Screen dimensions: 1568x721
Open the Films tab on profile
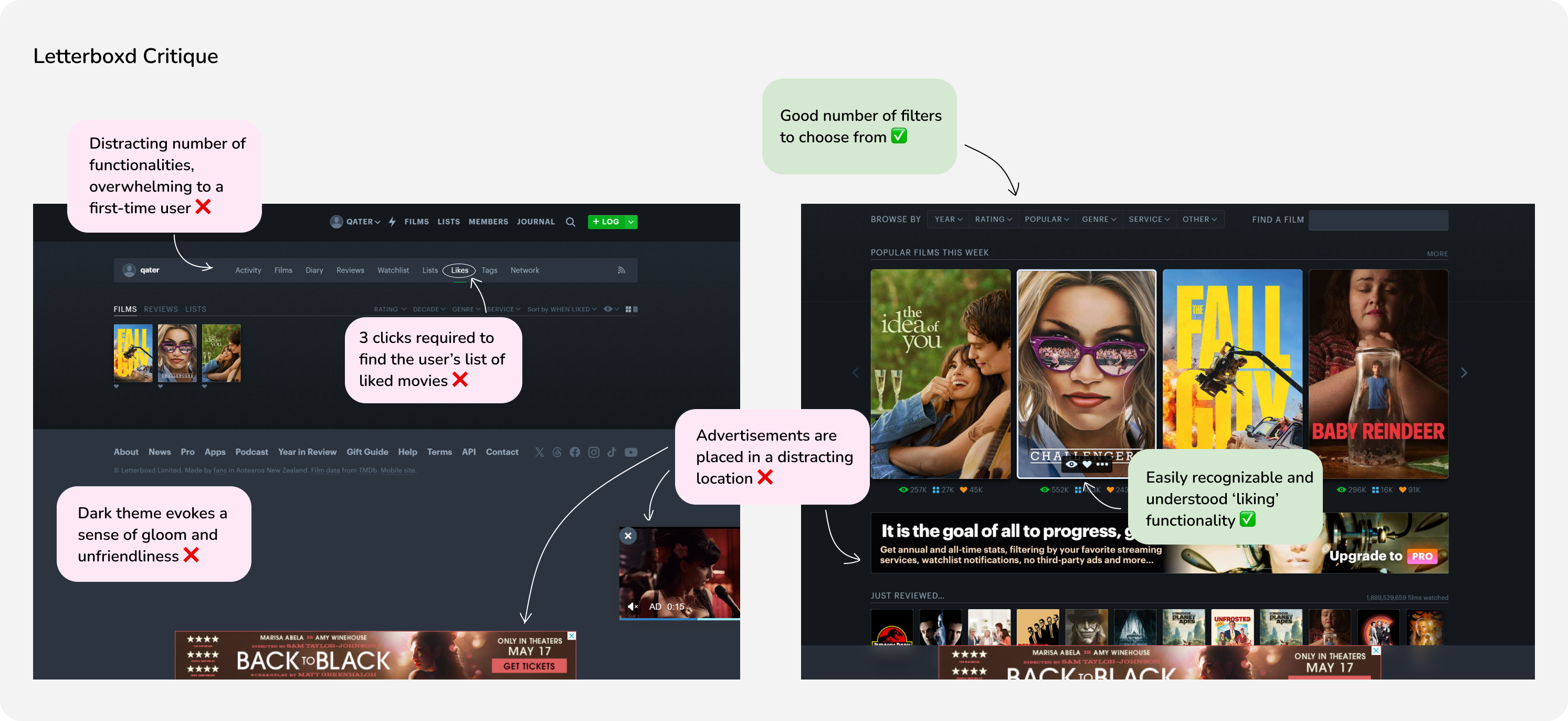(x=284, y=270)
